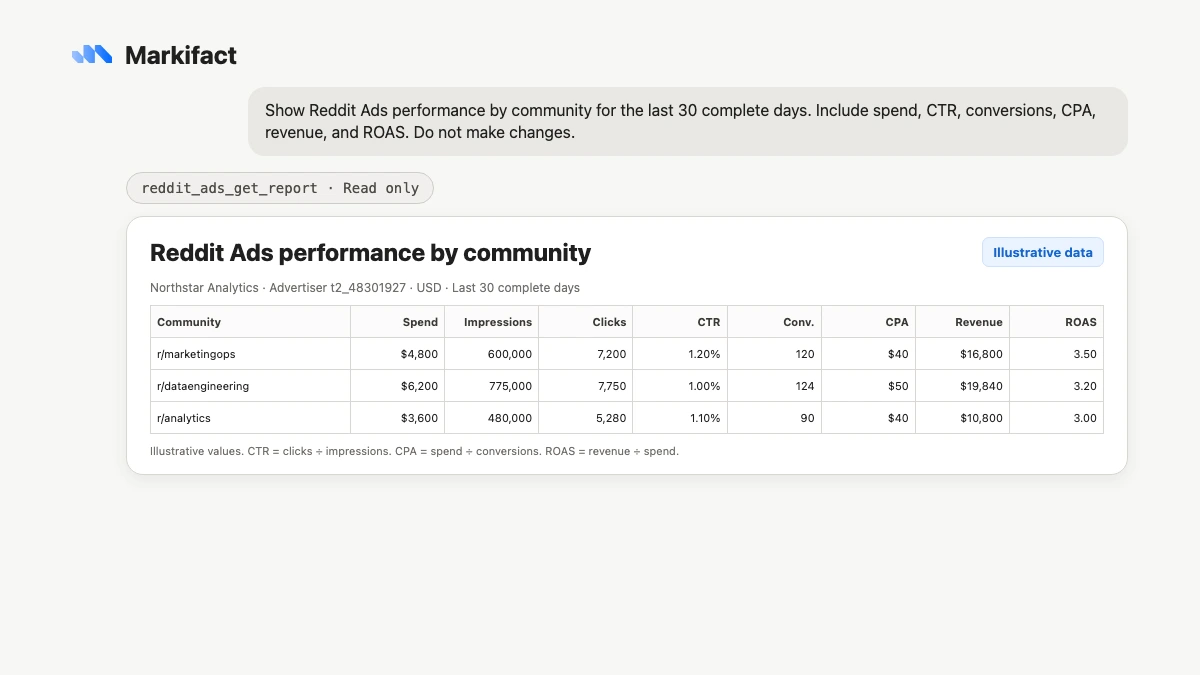Click the Illustrative data badge
This screenshot has width=1200, height=675.
tap(1042, 252)
